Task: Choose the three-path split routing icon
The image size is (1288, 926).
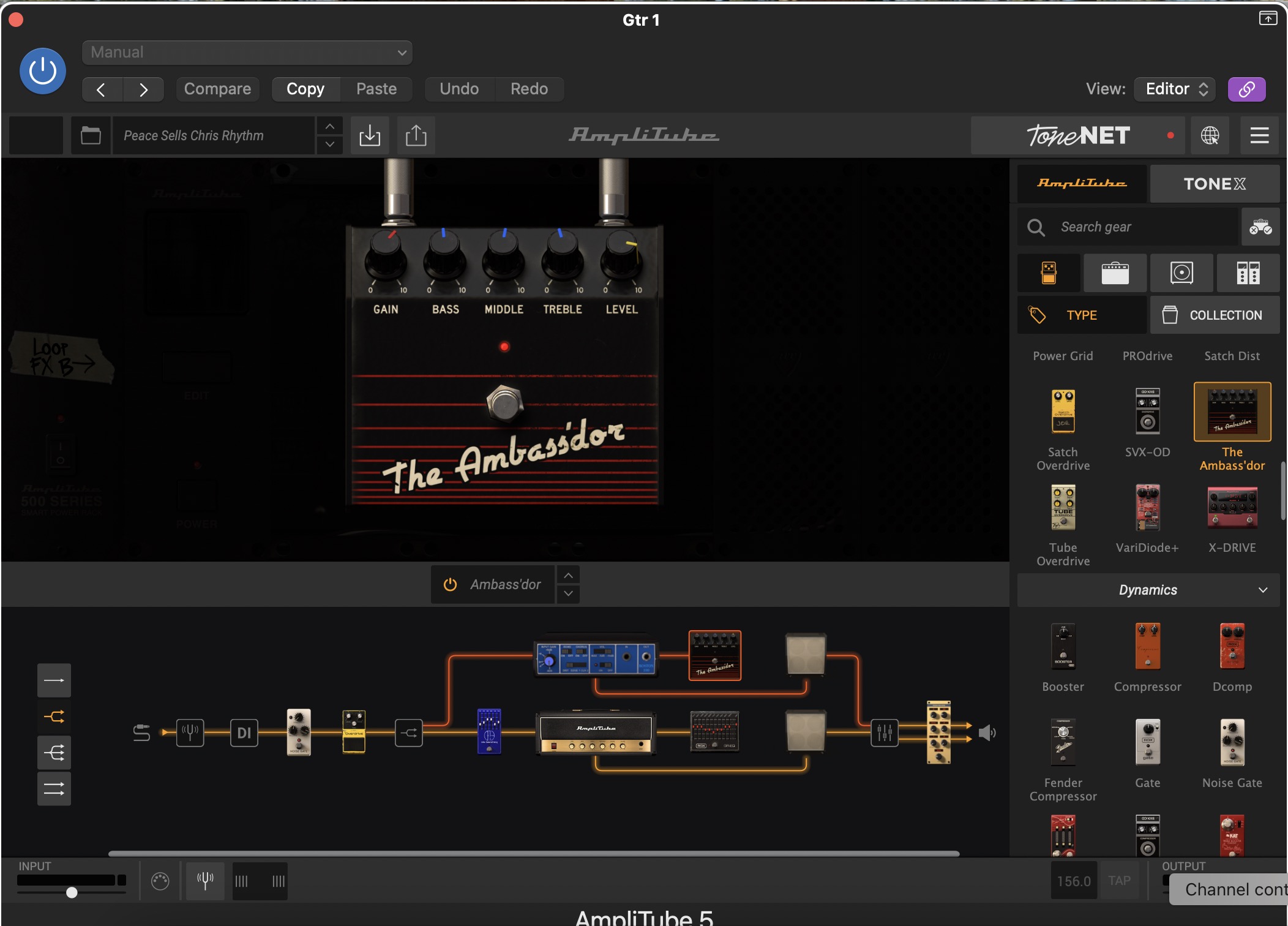Action: coord(54,753)
